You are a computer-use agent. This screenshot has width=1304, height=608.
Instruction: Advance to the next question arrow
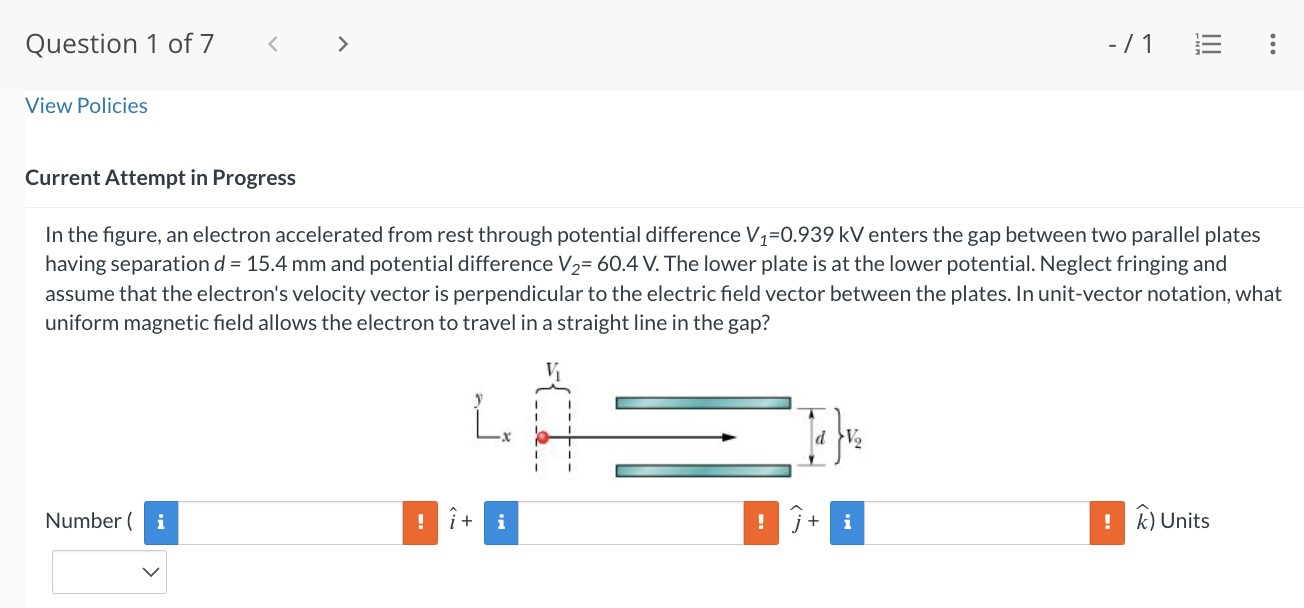tap(342, 43)
